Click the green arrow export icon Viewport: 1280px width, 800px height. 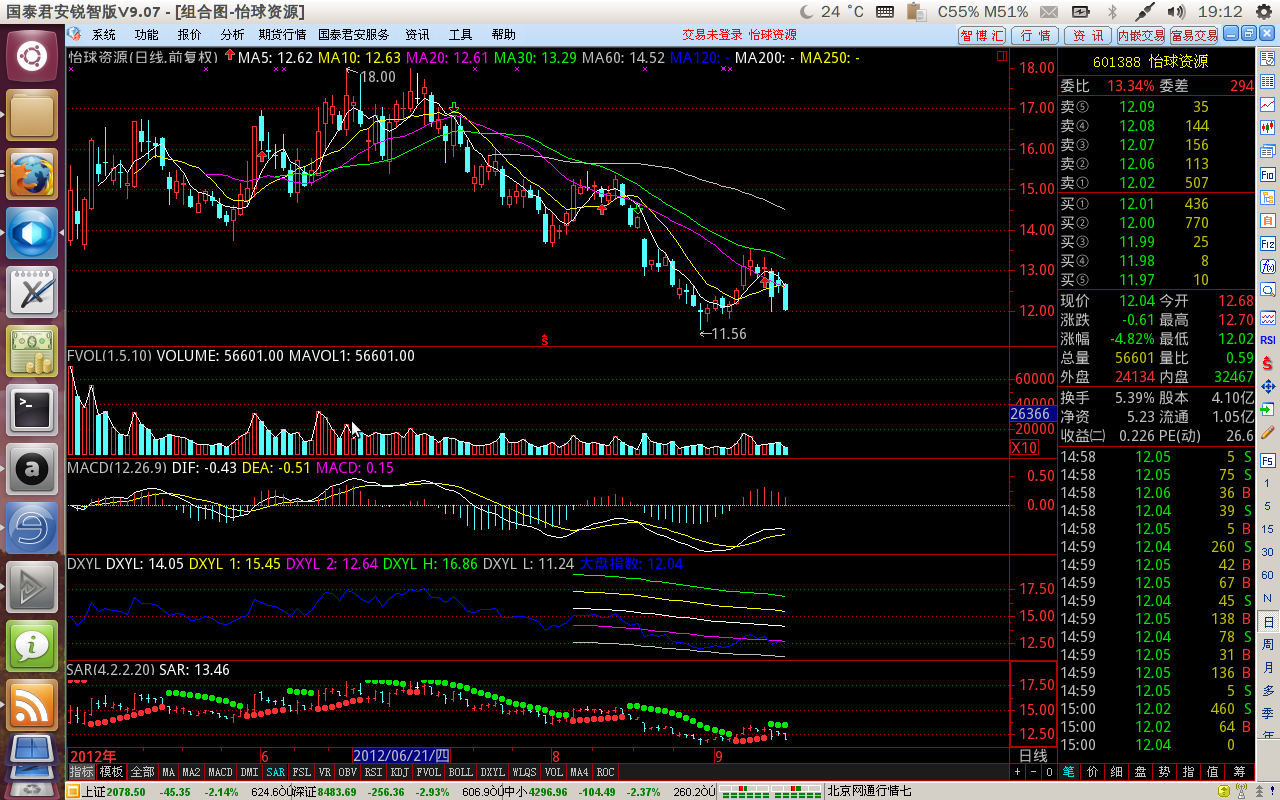tap(1268, 409)
